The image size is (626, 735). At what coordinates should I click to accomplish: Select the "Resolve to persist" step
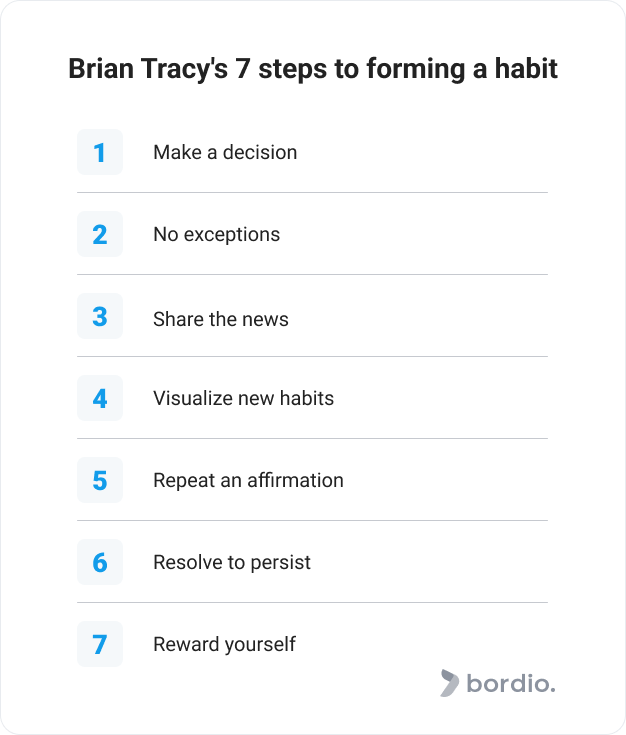click(232, 562)
